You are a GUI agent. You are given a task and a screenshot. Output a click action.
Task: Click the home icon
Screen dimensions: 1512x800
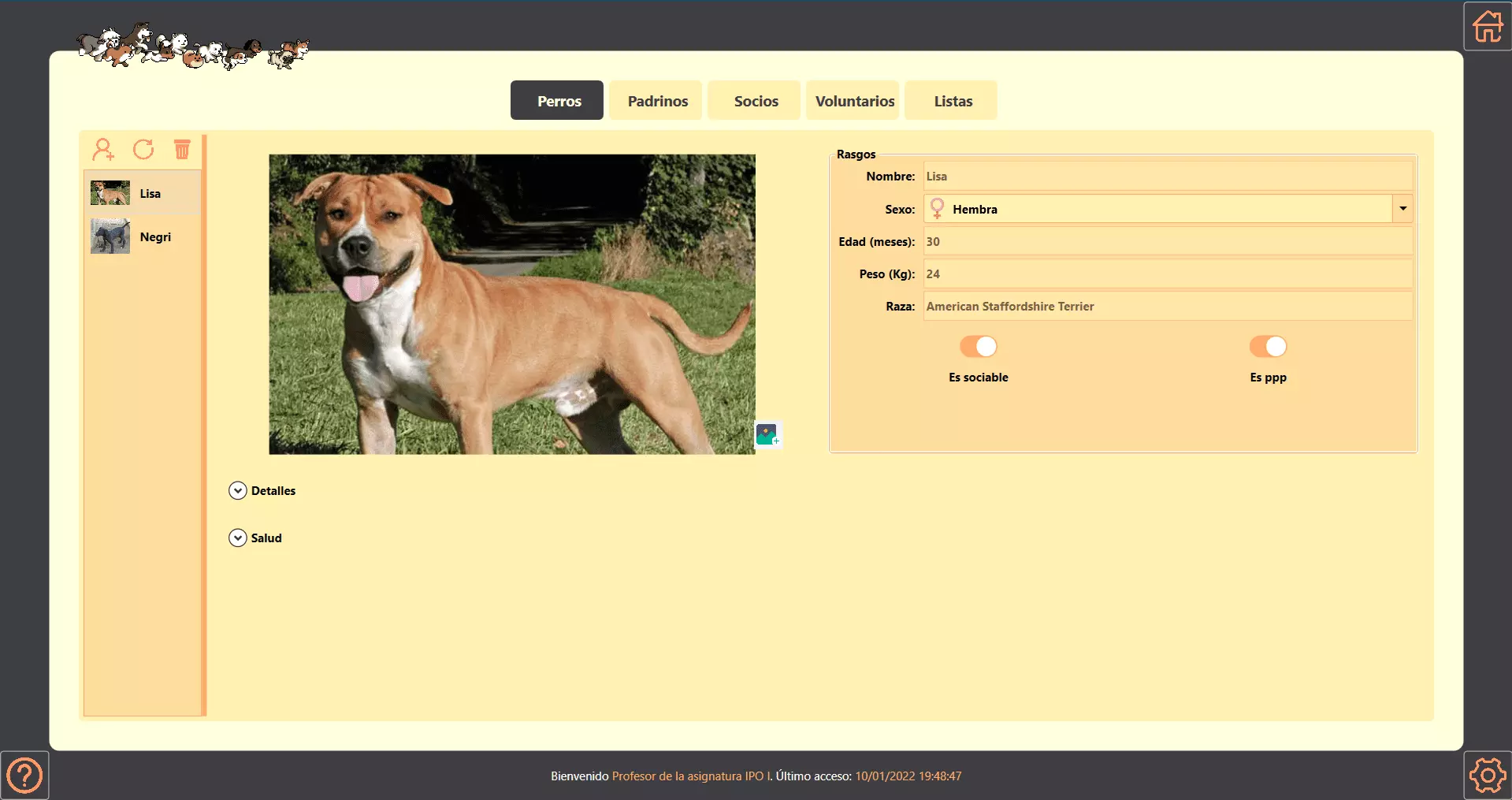pyautogui.click(x=1488, y=26)
